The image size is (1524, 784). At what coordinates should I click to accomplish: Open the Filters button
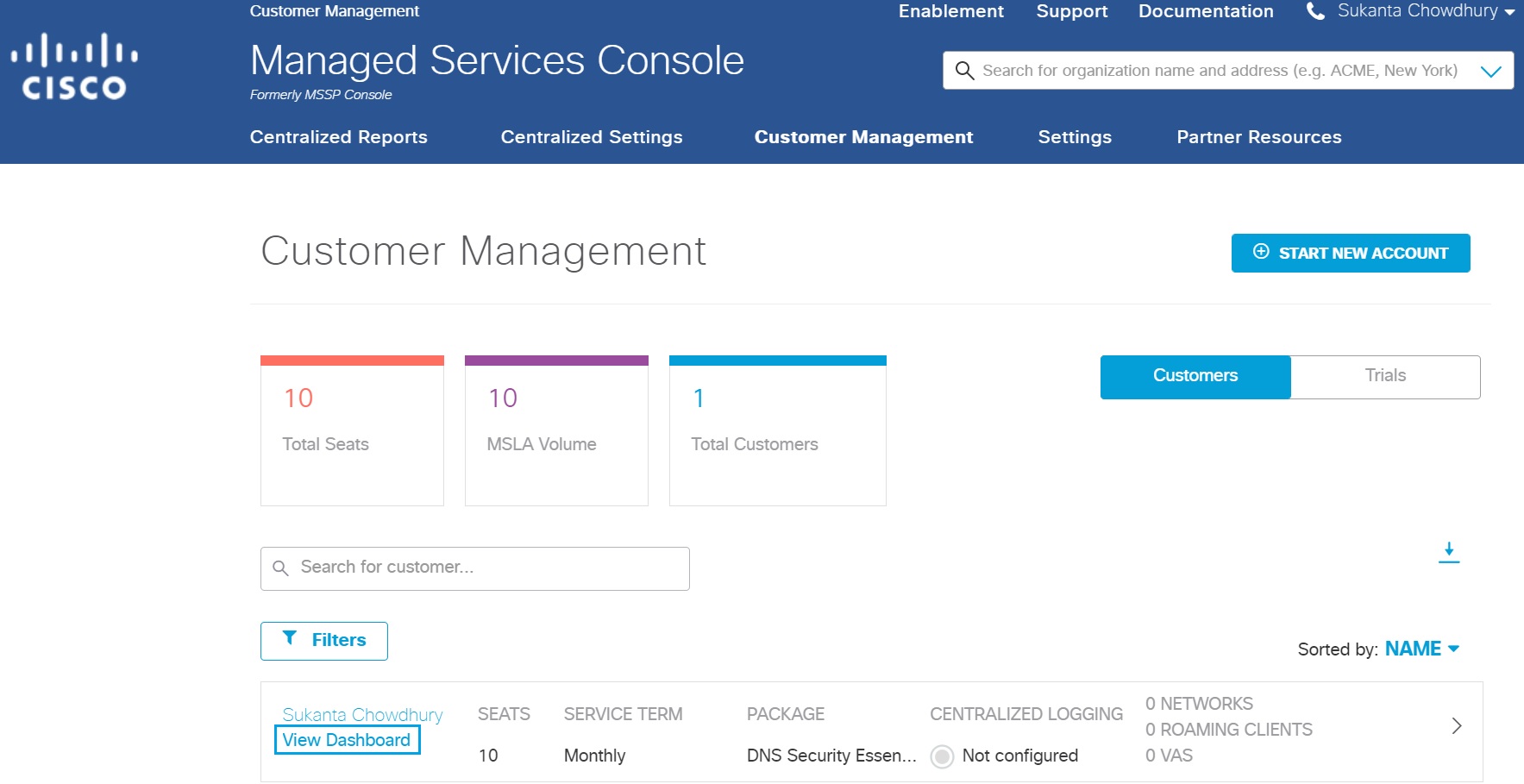[324, 641]
